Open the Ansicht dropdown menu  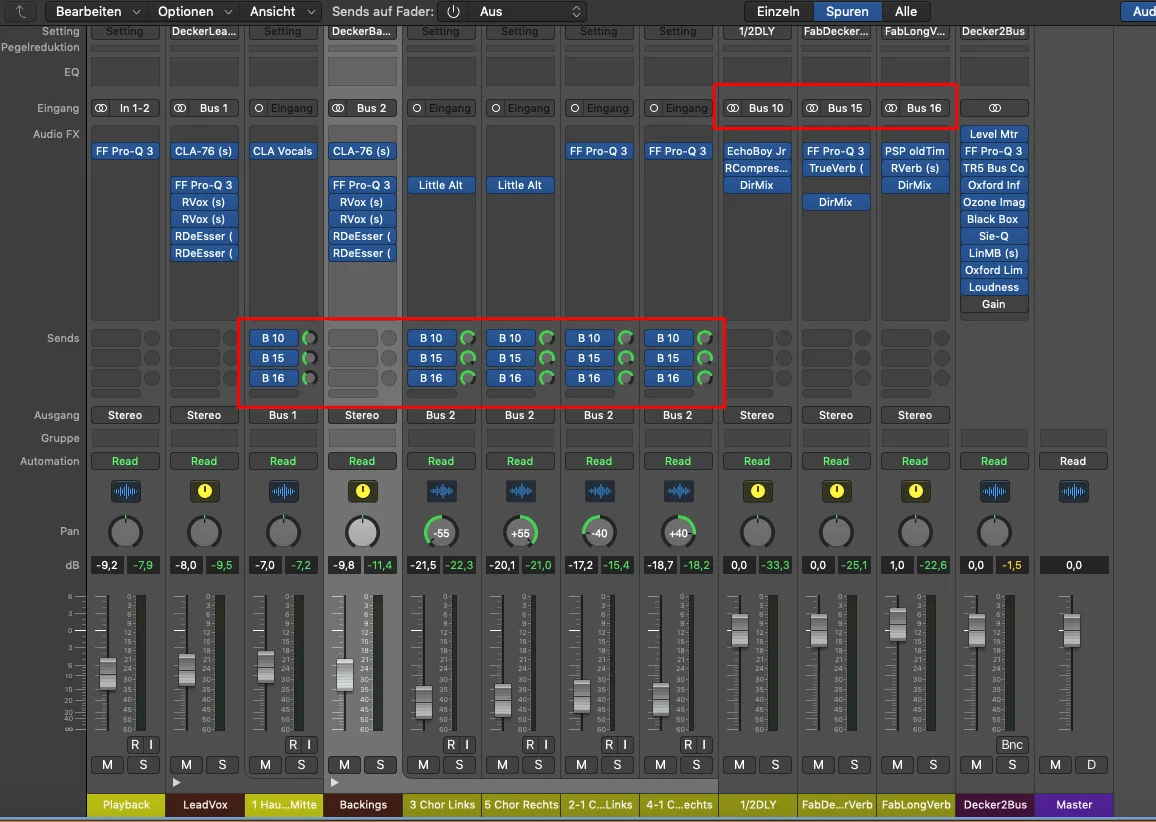281,11
